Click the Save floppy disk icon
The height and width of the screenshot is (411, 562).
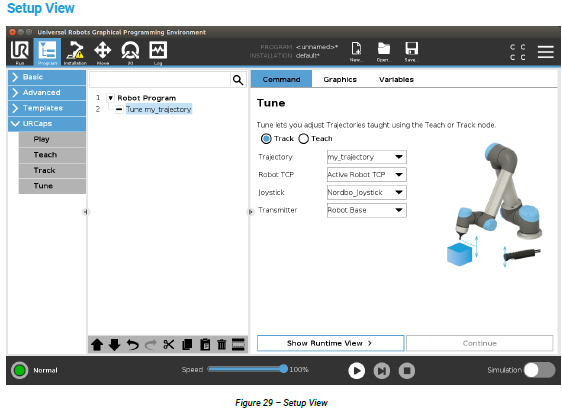click(411, 52)
